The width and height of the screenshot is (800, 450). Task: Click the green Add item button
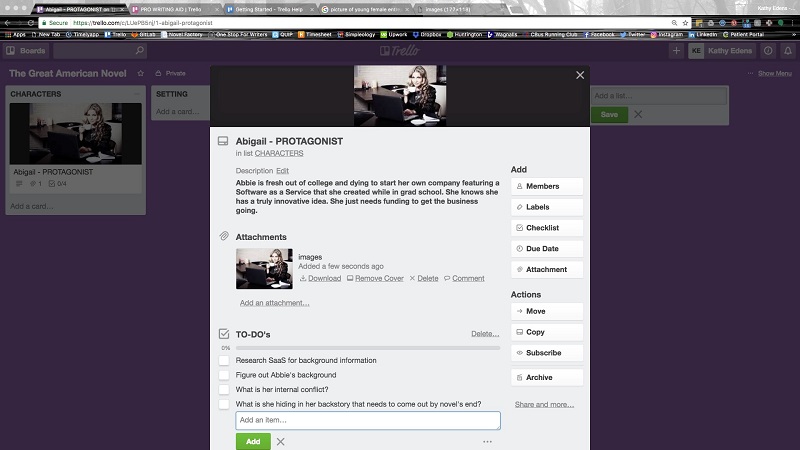click(253, 441)
